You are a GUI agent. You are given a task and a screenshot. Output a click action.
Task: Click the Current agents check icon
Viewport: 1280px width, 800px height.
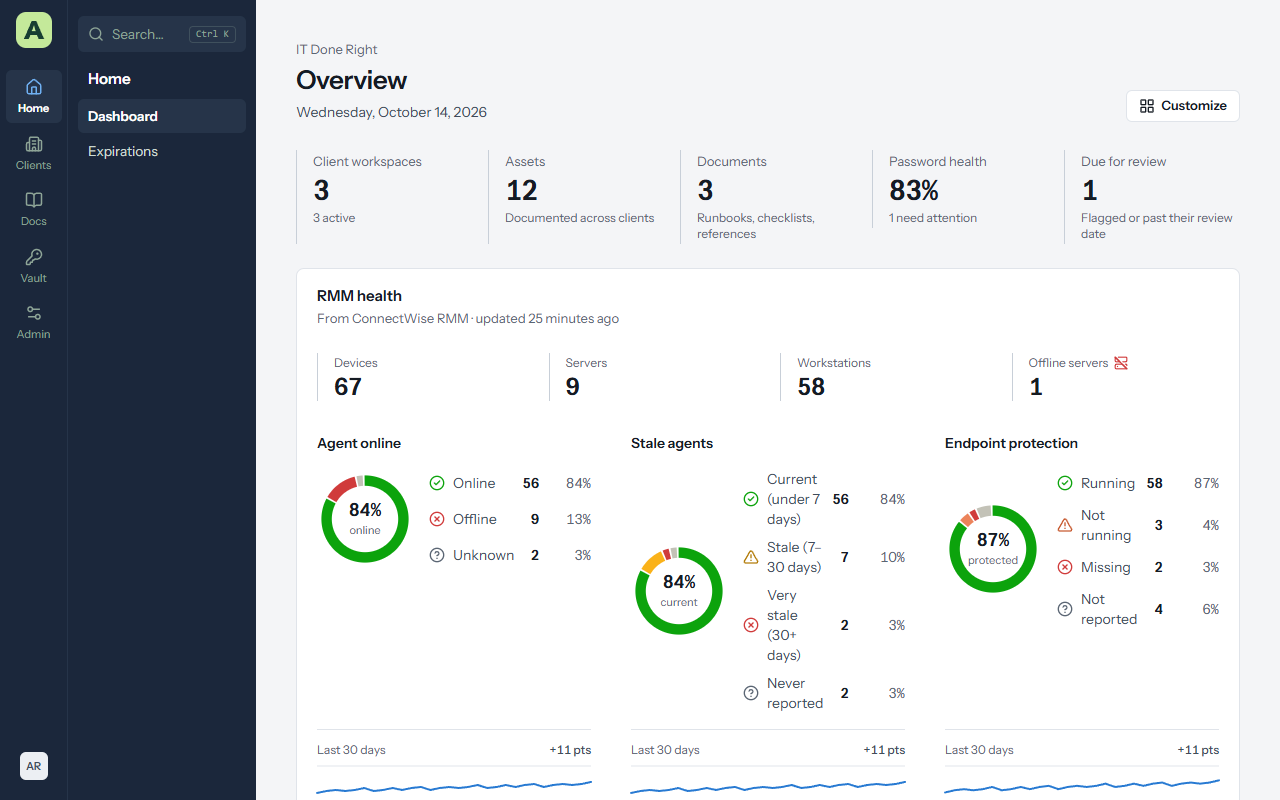751,499
